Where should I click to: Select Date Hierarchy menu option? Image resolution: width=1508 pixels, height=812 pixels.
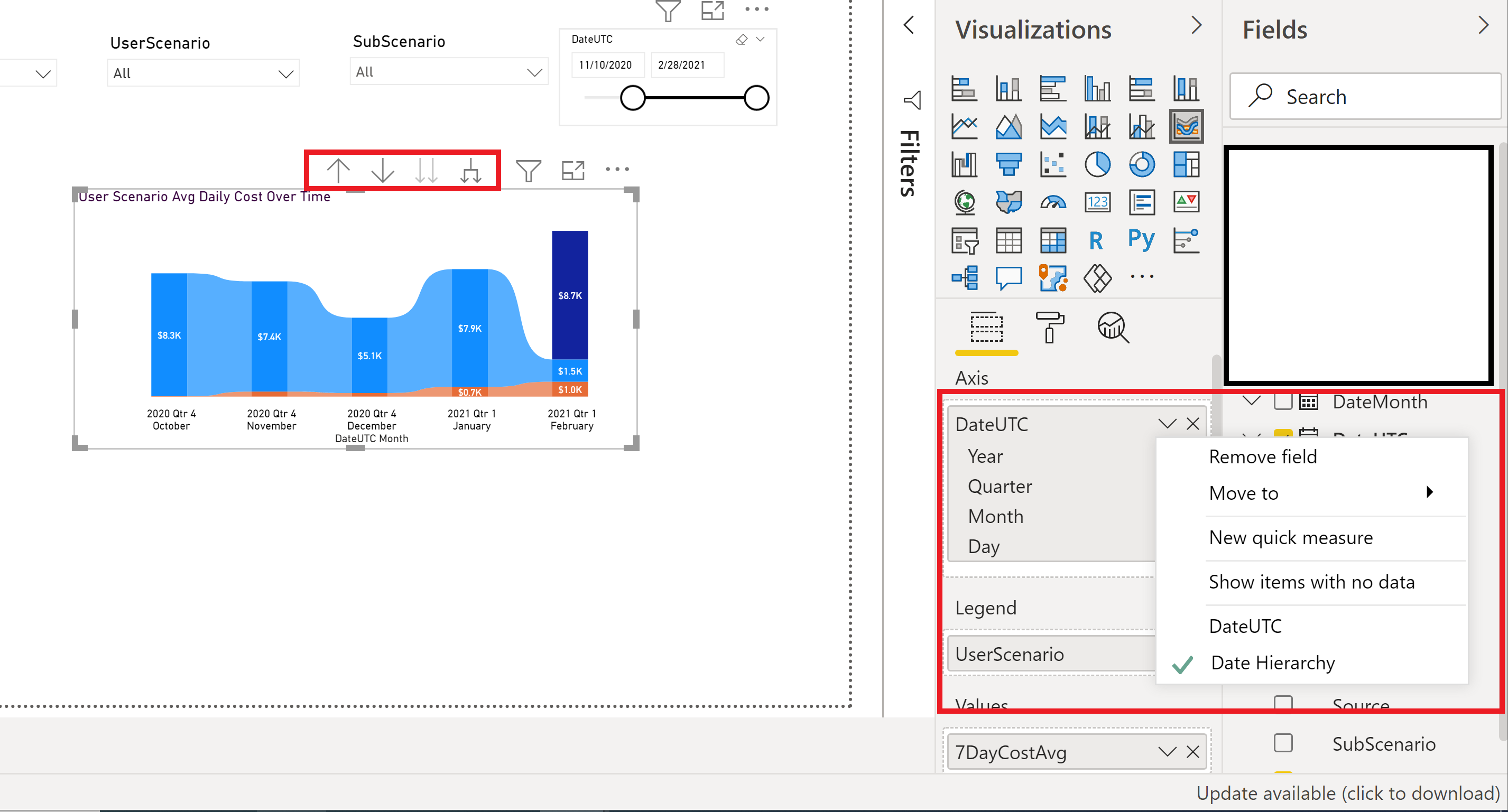[x=1312, y=662]
